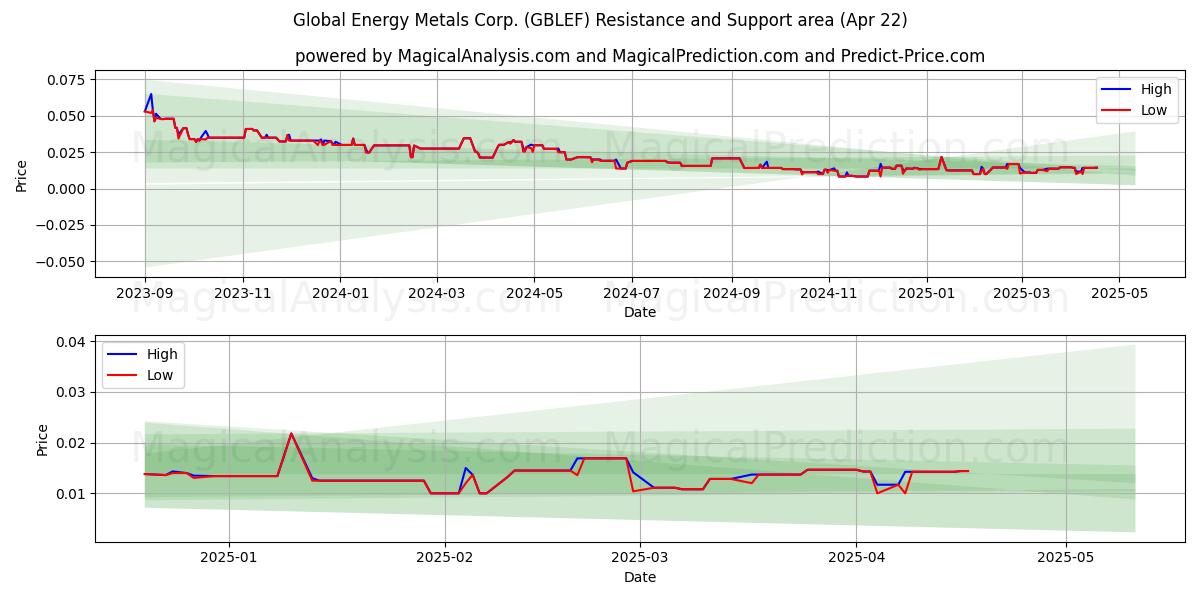Click 'Low' in the top chart legend
The image size is (1200, 600).
click(1154, 110)
